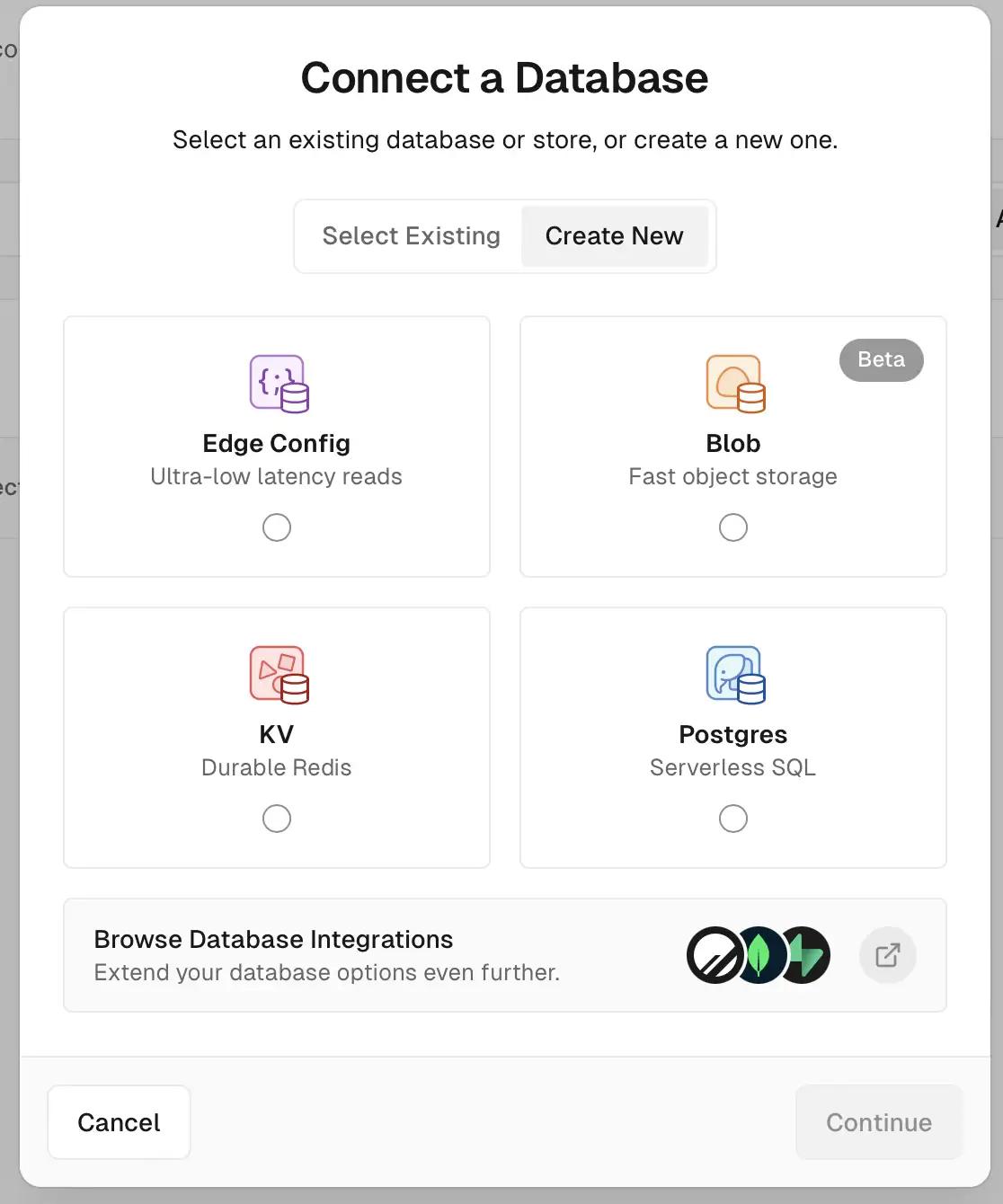This screenshot has height=1204, width=1003.
Task: Select the Edge Config radio button
Action: pos(277,527)
